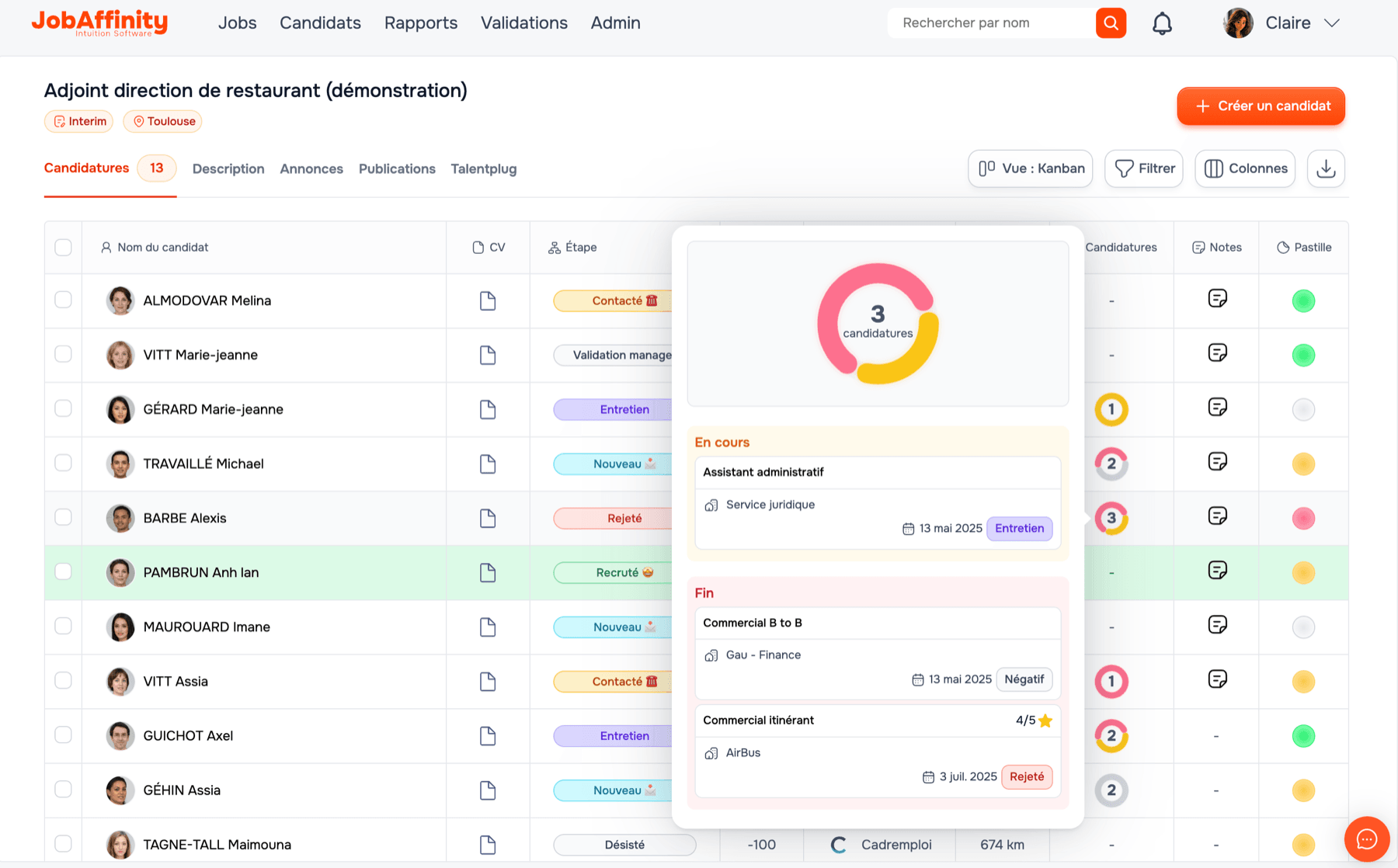Open the Colonnes column chooser
The image size is (1398, 868).
tap(1245, 168)
